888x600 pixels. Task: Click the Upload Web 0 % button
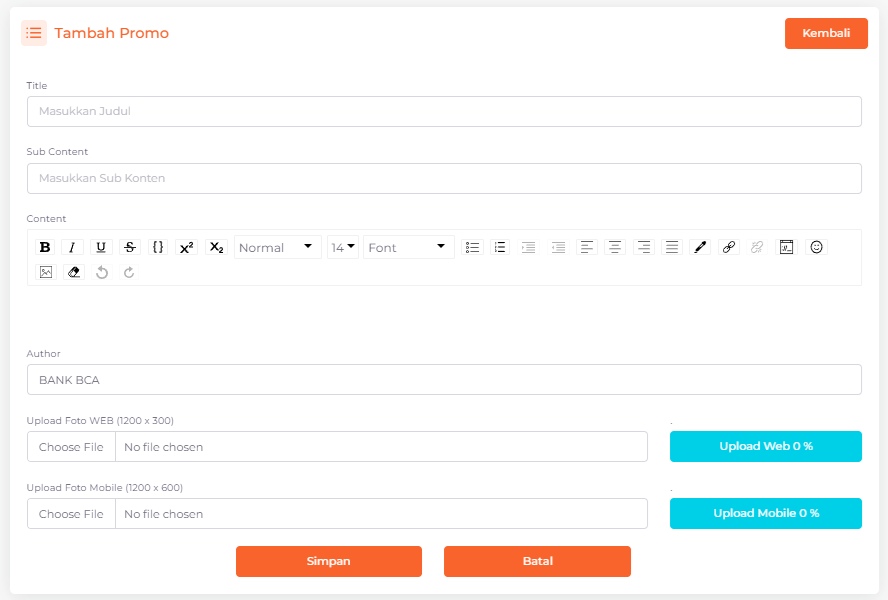coord(765,446)
